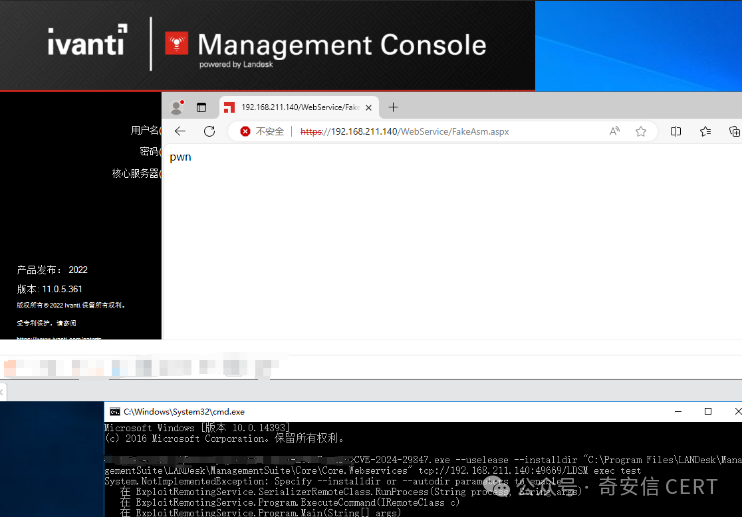Click the red Management Console badge icon
Screen dimensions: 742x517
point(177,44)
